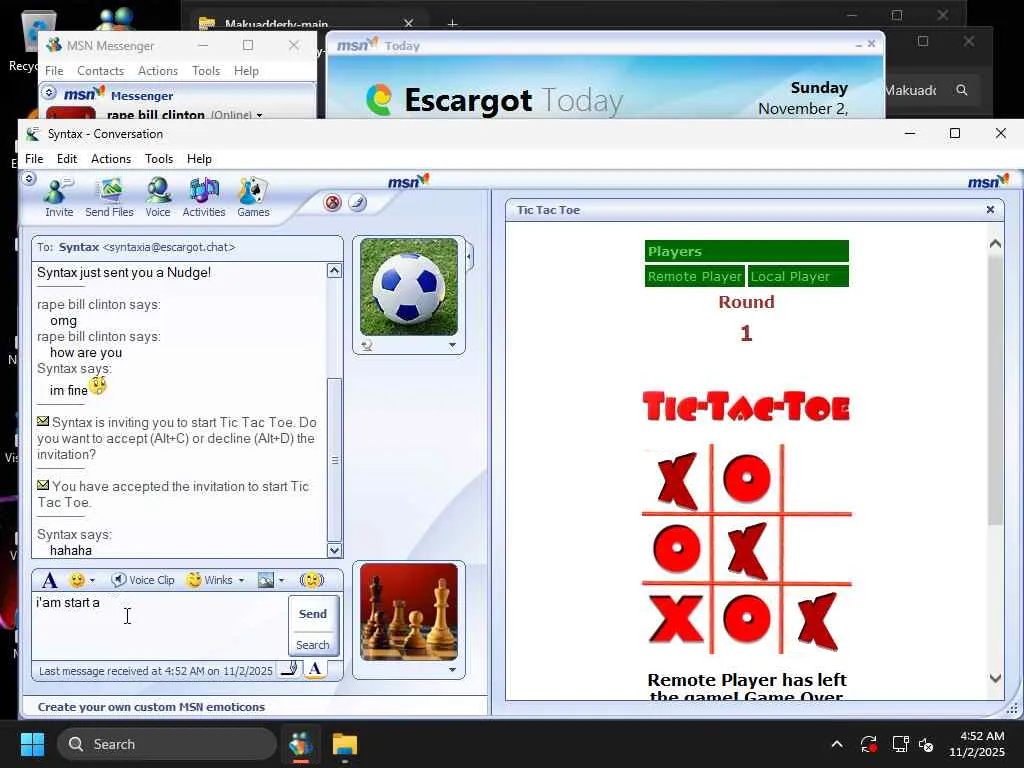
Task: Click the sync update tray icon
Action: pos(869,744)
